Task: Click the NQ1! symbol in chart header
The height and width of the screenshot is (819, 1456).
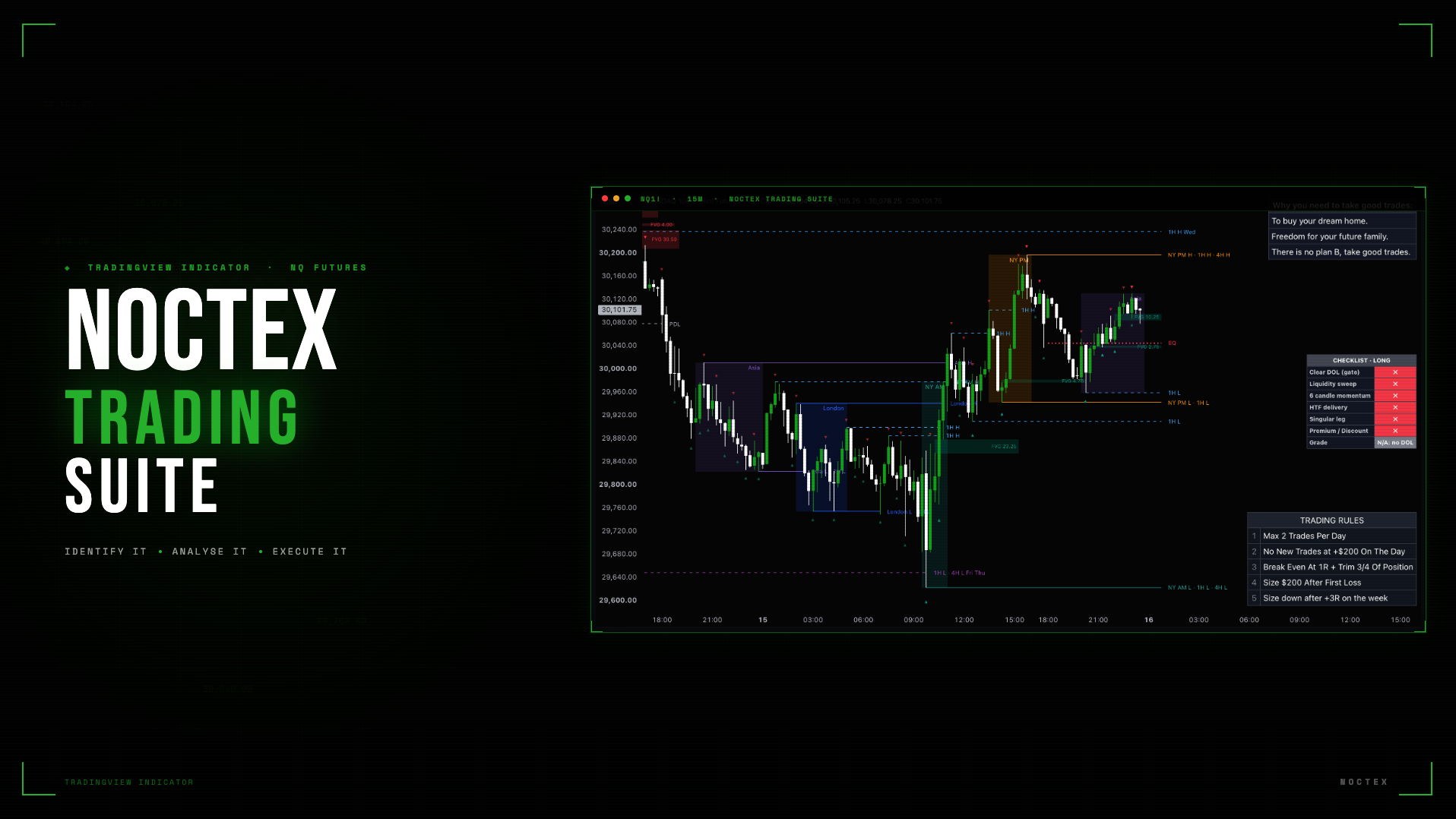Action: pos(650,199)
